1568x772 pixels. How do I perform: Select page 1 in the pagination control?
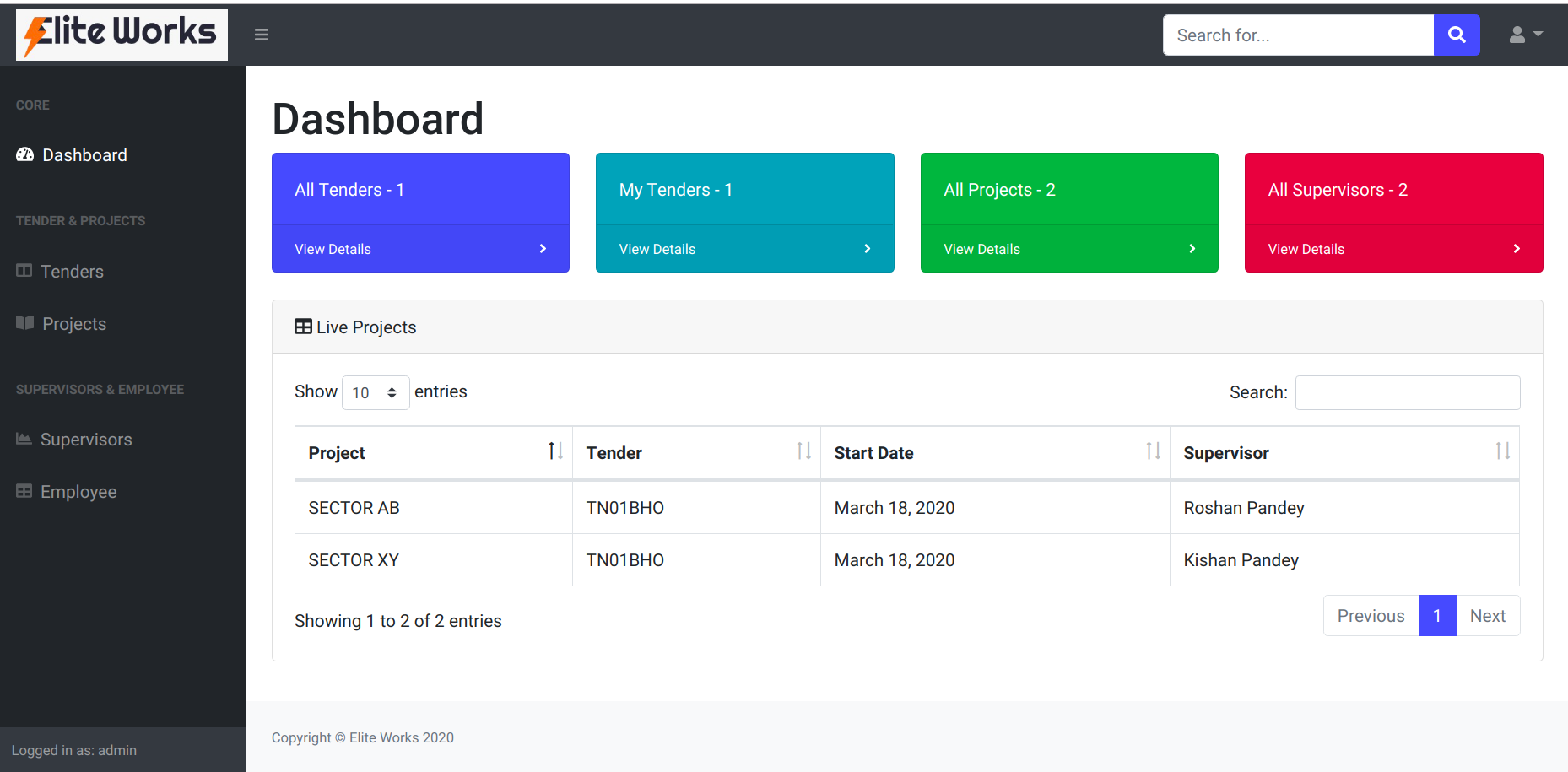[1437, 615]
